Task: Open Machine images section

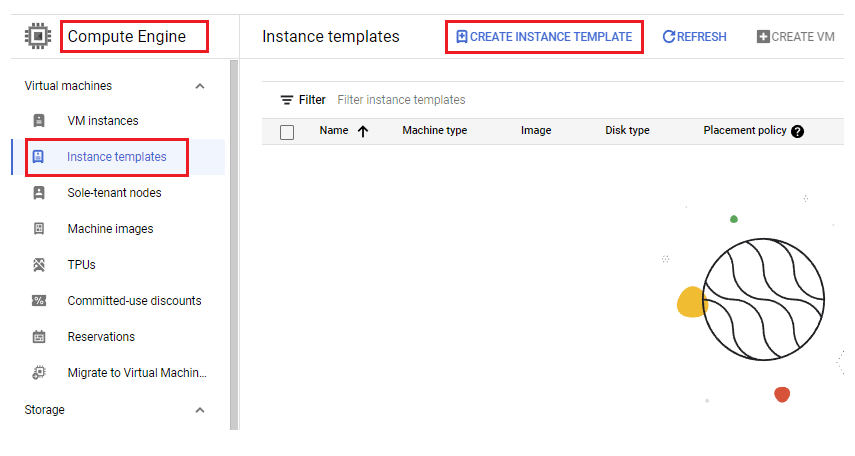Action: click(x=110, y=229)
